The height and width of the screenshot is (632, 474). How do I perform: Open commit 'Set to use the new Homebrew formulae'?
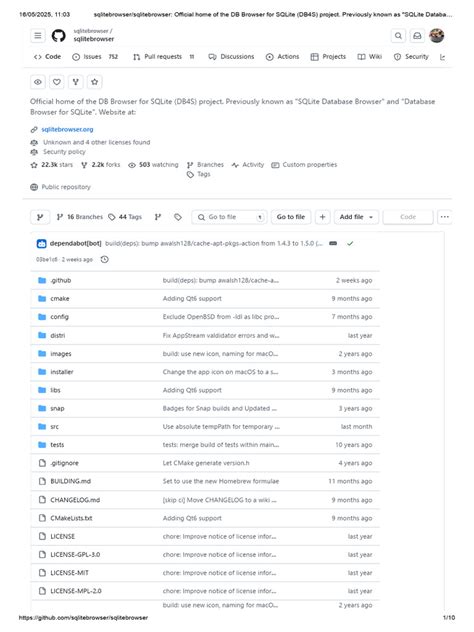point(221,482)
